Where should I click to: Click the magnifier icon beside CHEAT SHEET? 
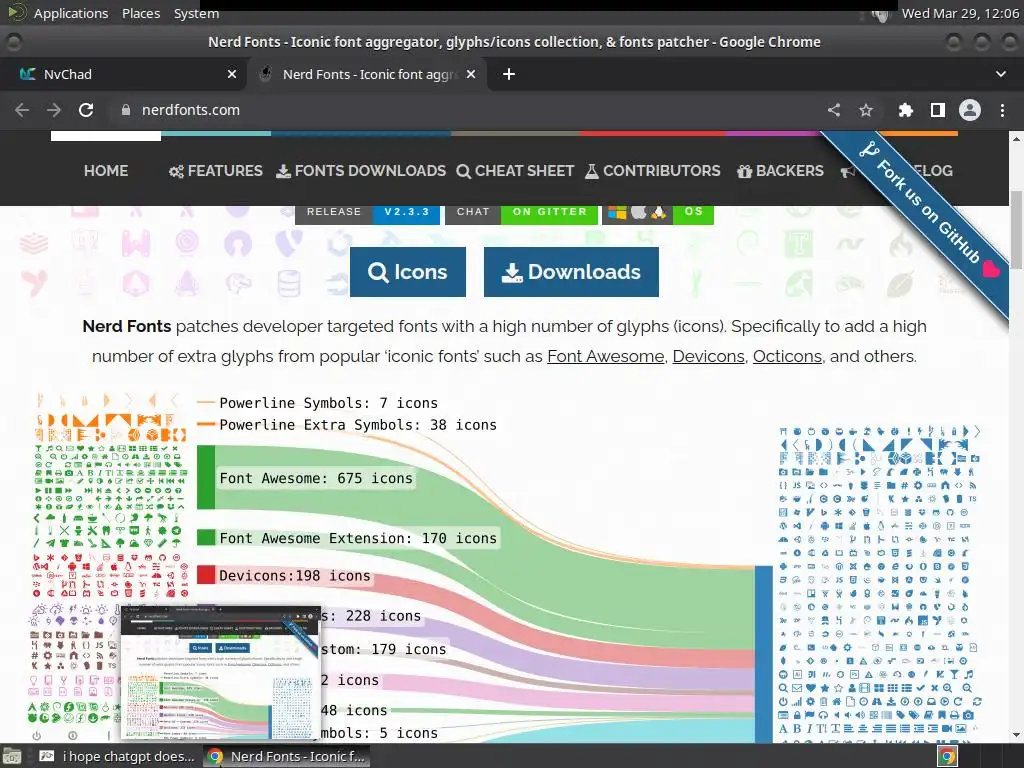point(464,172)
